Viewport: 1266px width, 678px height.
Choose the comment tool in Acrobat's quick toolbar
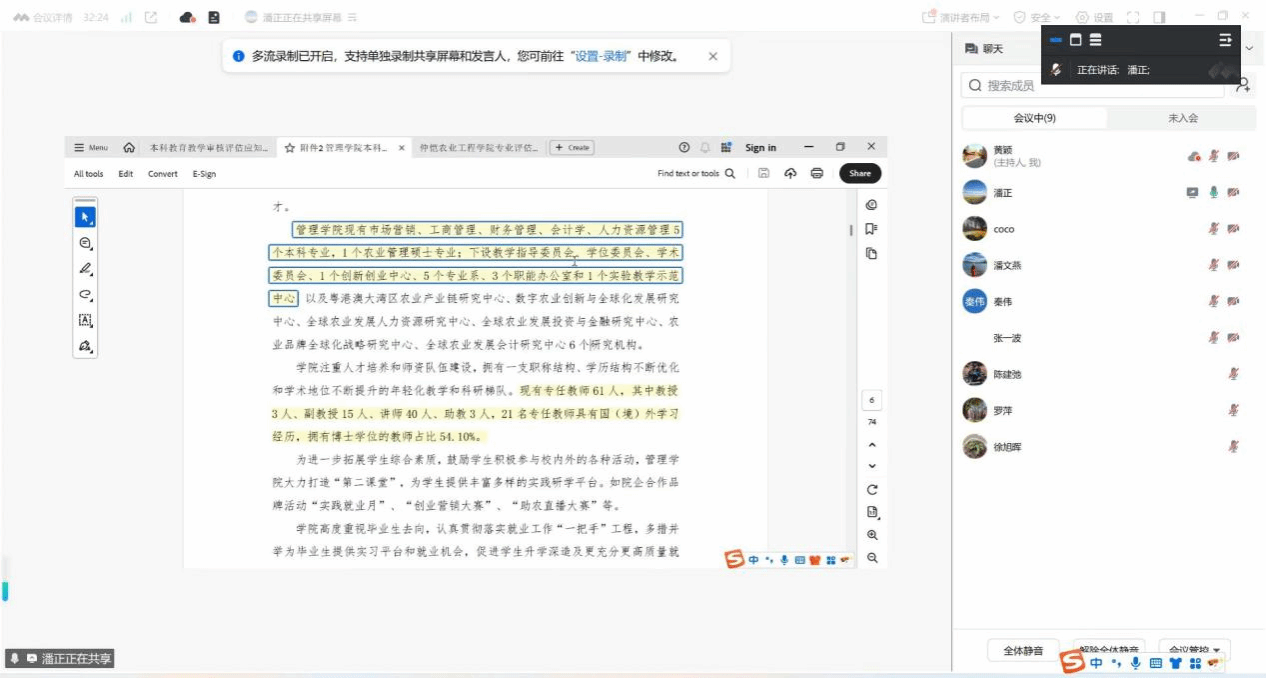tap(86, 243)
